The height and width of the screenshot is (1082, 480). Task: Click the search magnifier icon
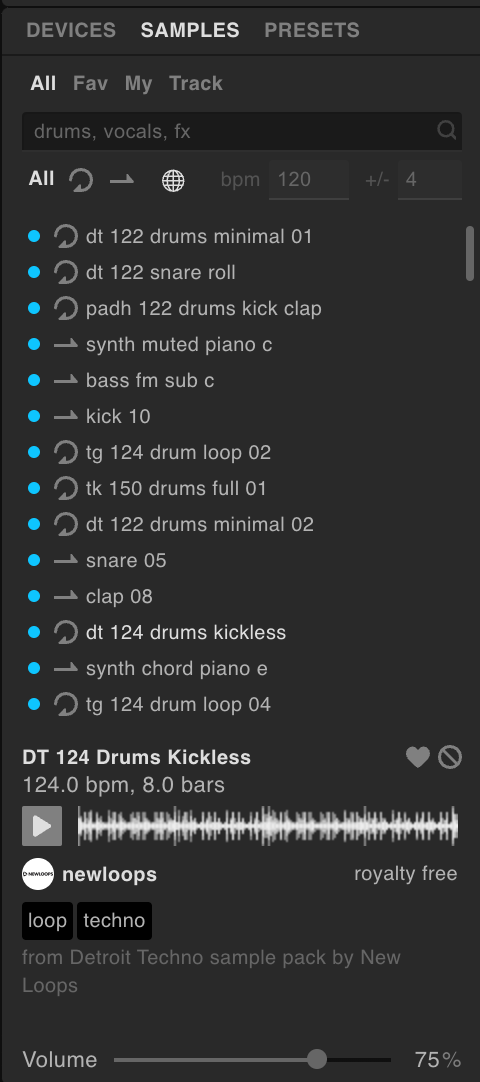447,130
